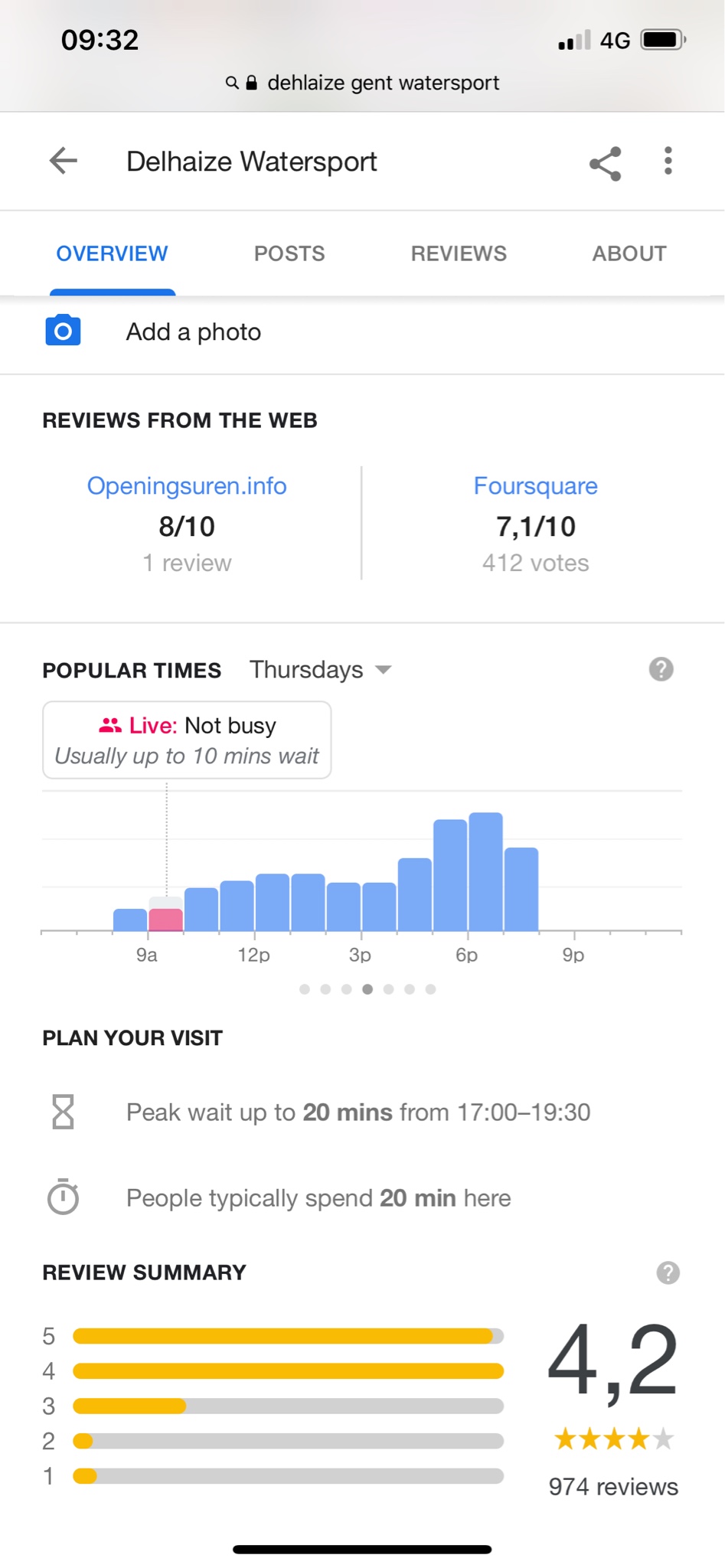Expand the Thursdays day dropdown
725x1568 pixels.
tap(321, 669)
